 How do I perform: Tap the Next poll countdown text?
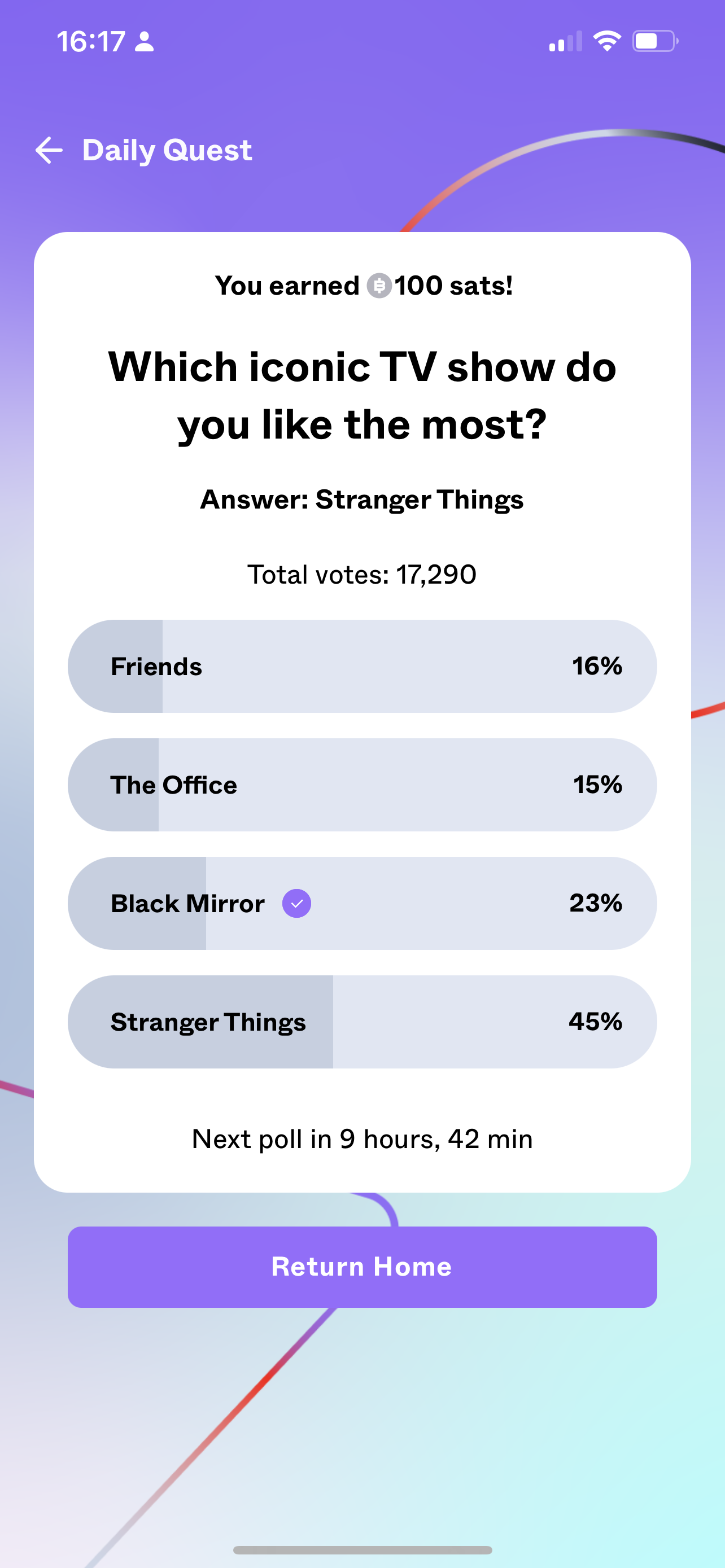tap(362, 1139)
